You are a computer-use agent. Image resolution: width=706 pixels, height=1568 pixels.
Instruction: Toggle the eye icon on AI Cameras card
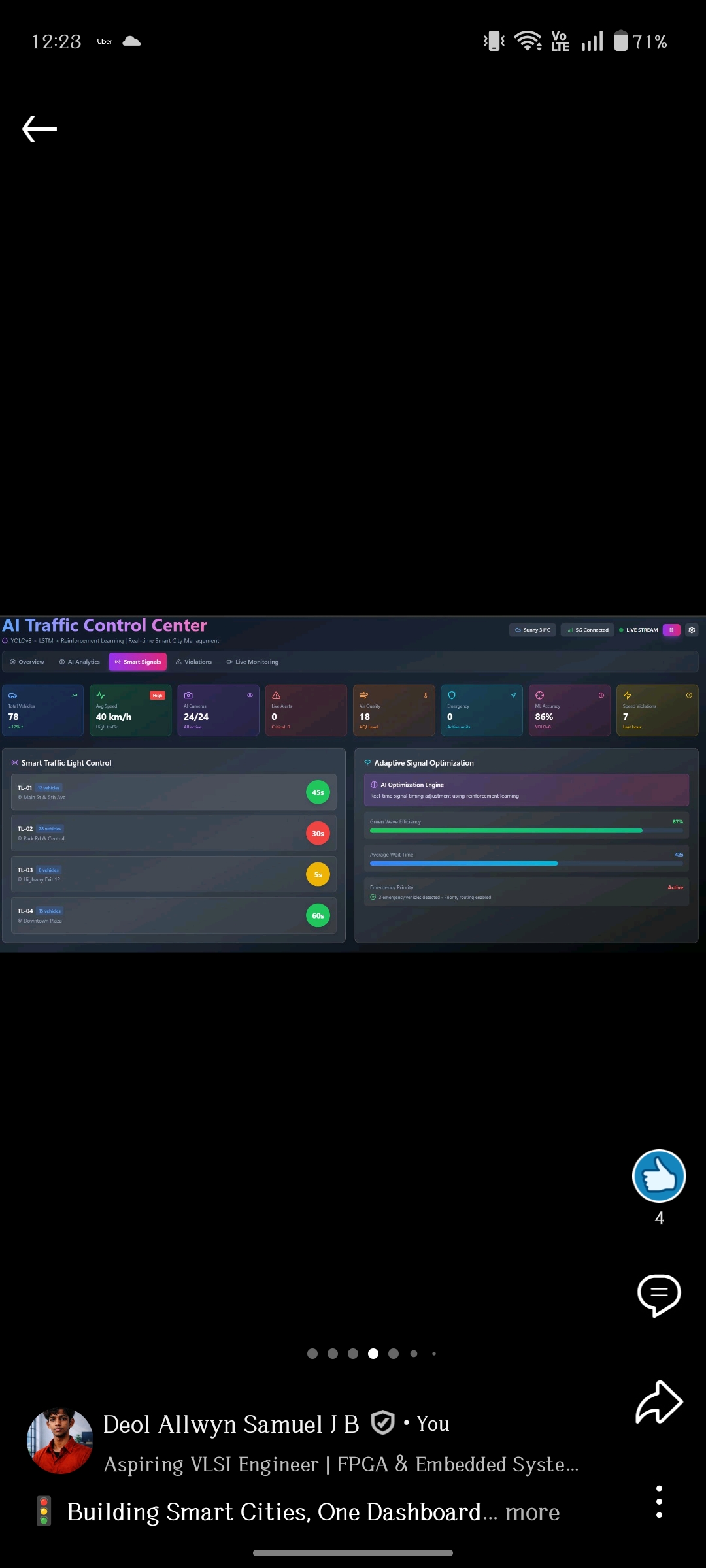coord(250,695)
